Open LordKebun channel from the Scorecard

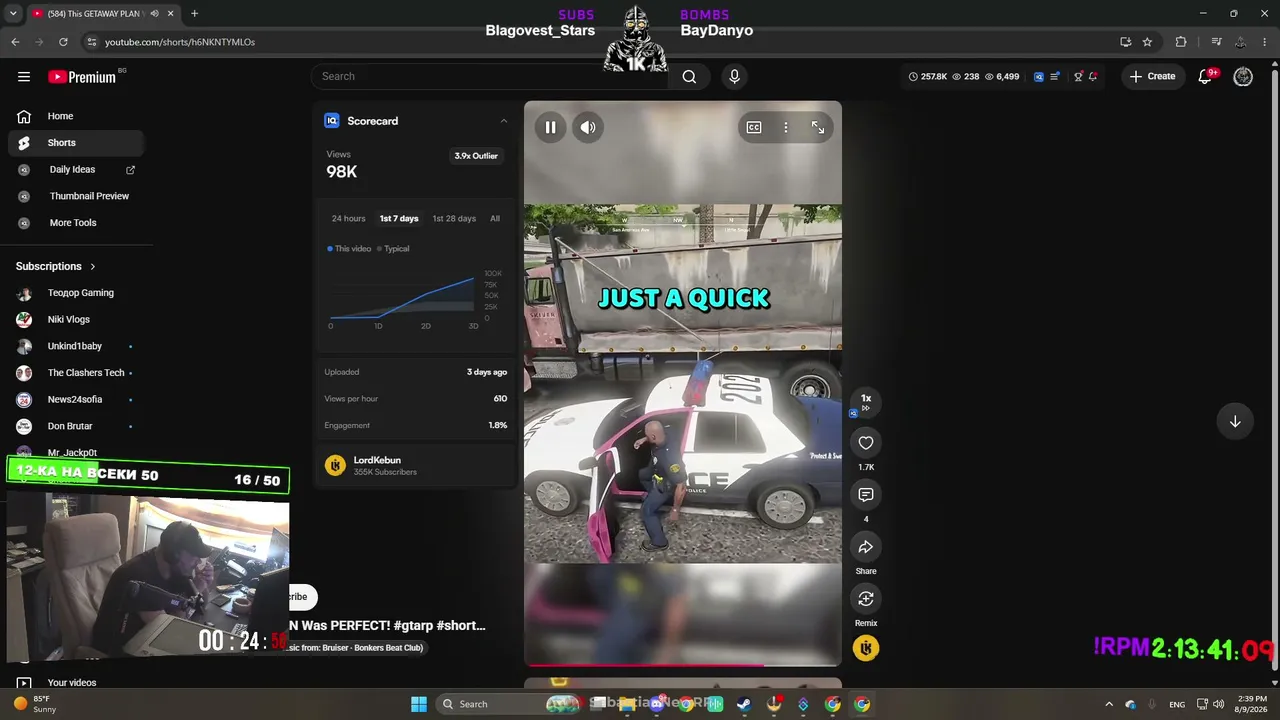[x=377, y=460]
